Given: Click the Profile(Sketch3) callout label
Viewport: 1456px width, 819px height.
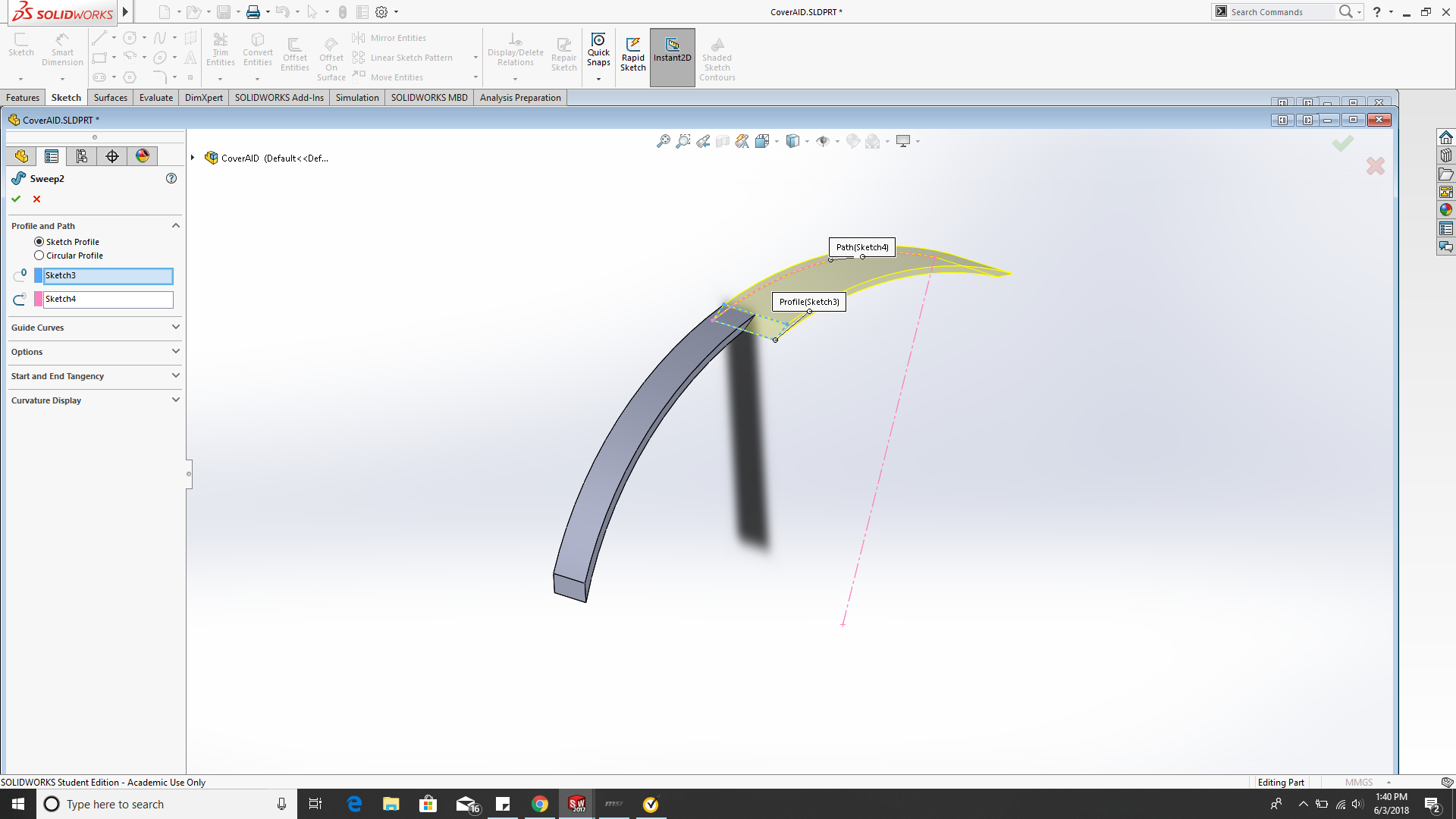Looking at the screenshot, I should coord(809,302).
